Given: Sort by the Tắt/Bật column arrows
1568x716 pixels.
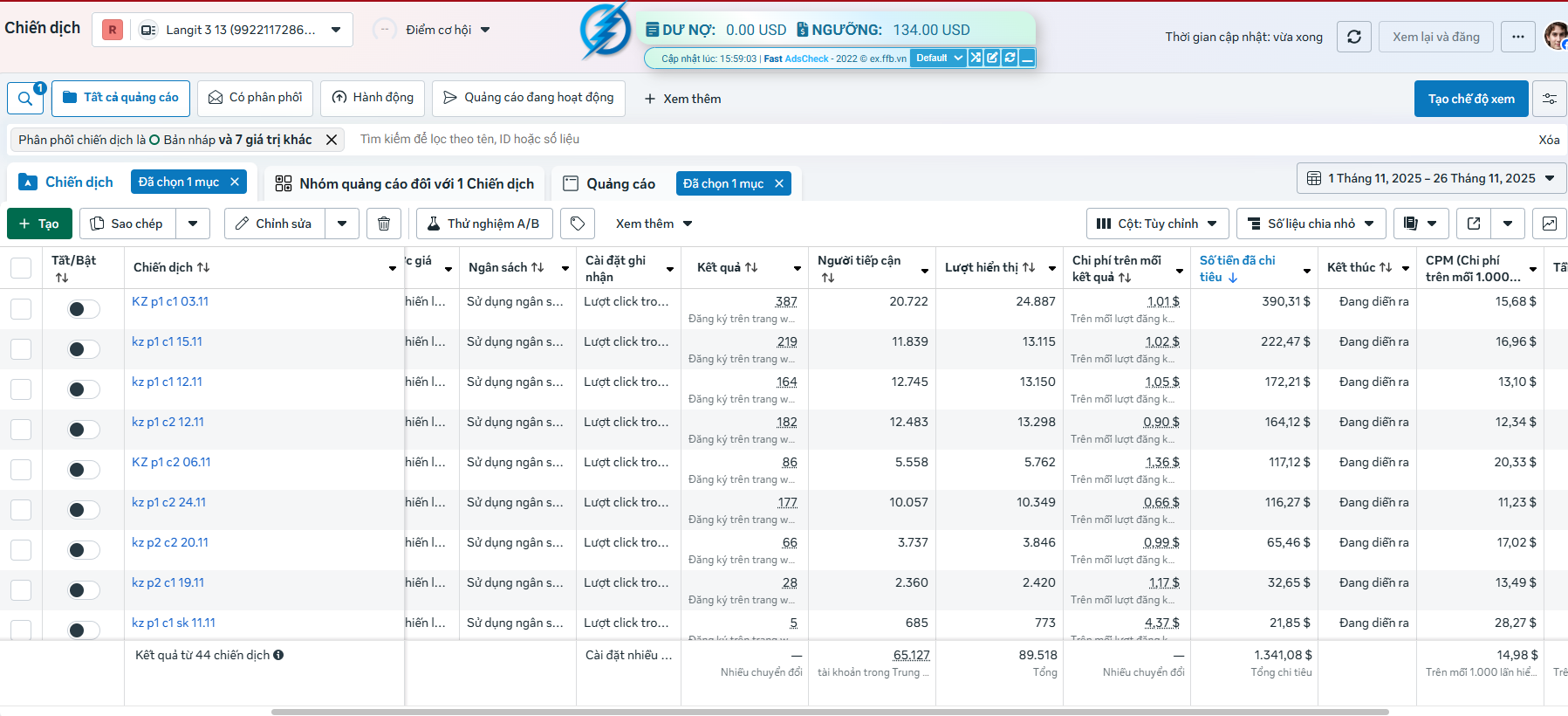Looking at the screenshot, I should click(62, 278).
